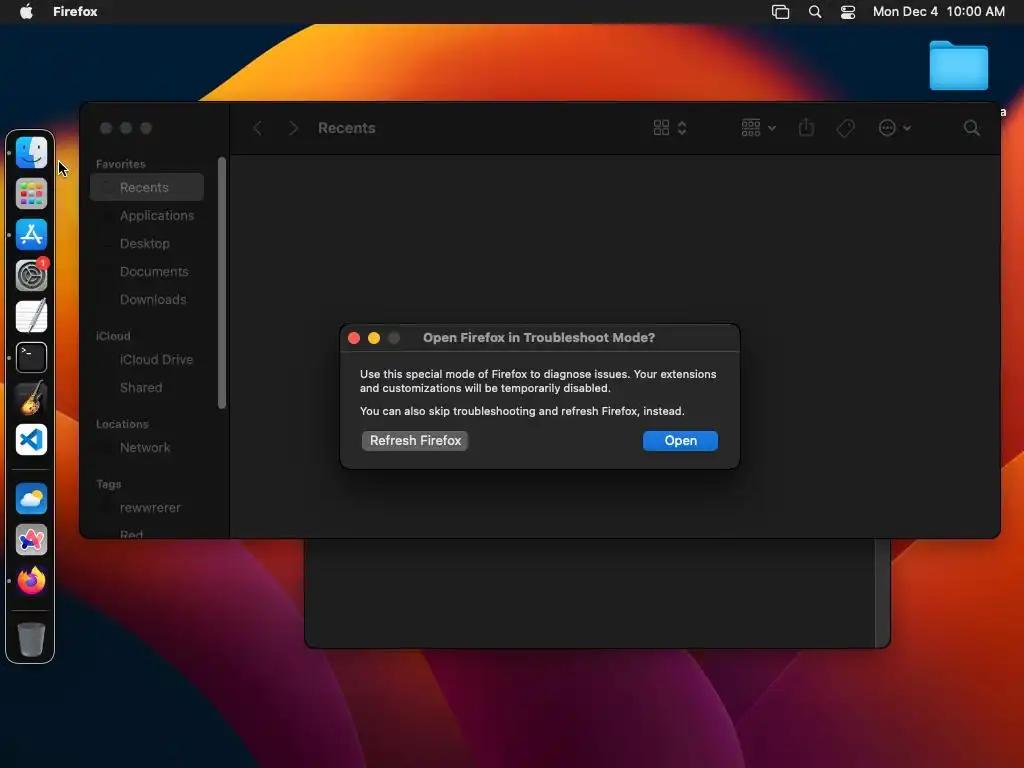The height and width of the screenshot is (768, 1024).
Task: Click the Finder Edit Tags icon
Action: 846,128
